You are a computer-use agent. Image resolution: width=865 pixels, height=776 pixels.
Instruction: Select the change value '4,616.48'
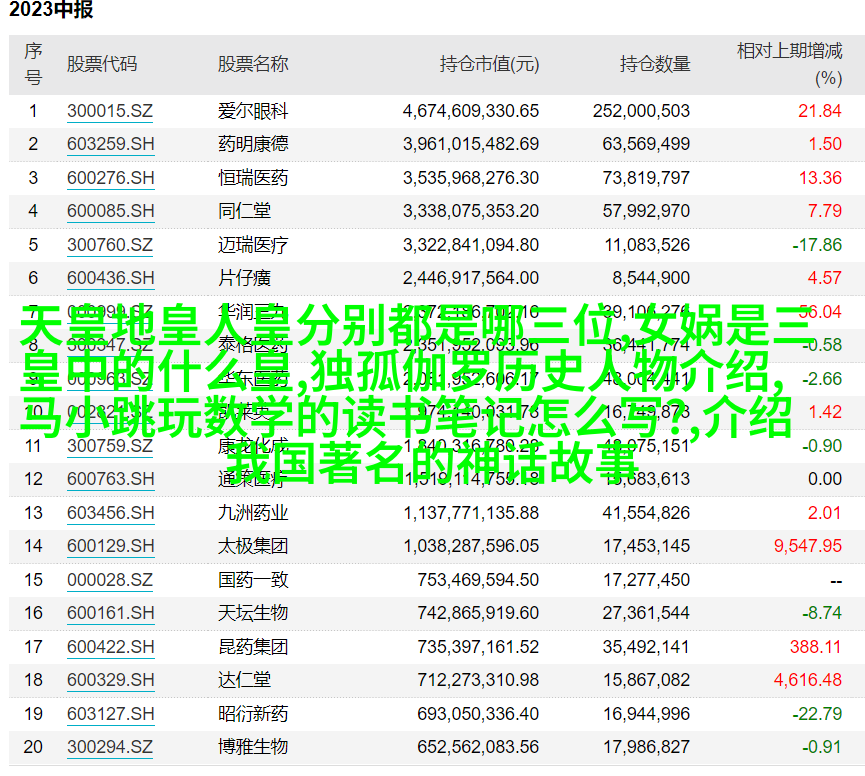808,680
